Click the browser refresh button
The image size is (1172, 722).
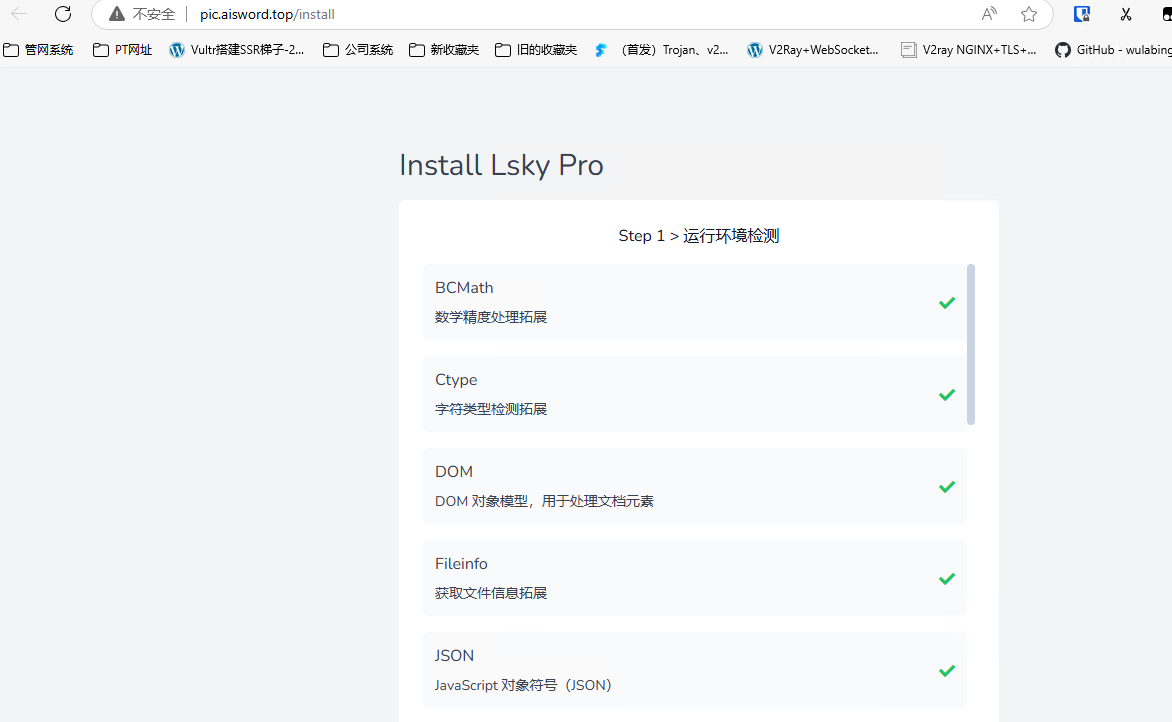point(63,14)
